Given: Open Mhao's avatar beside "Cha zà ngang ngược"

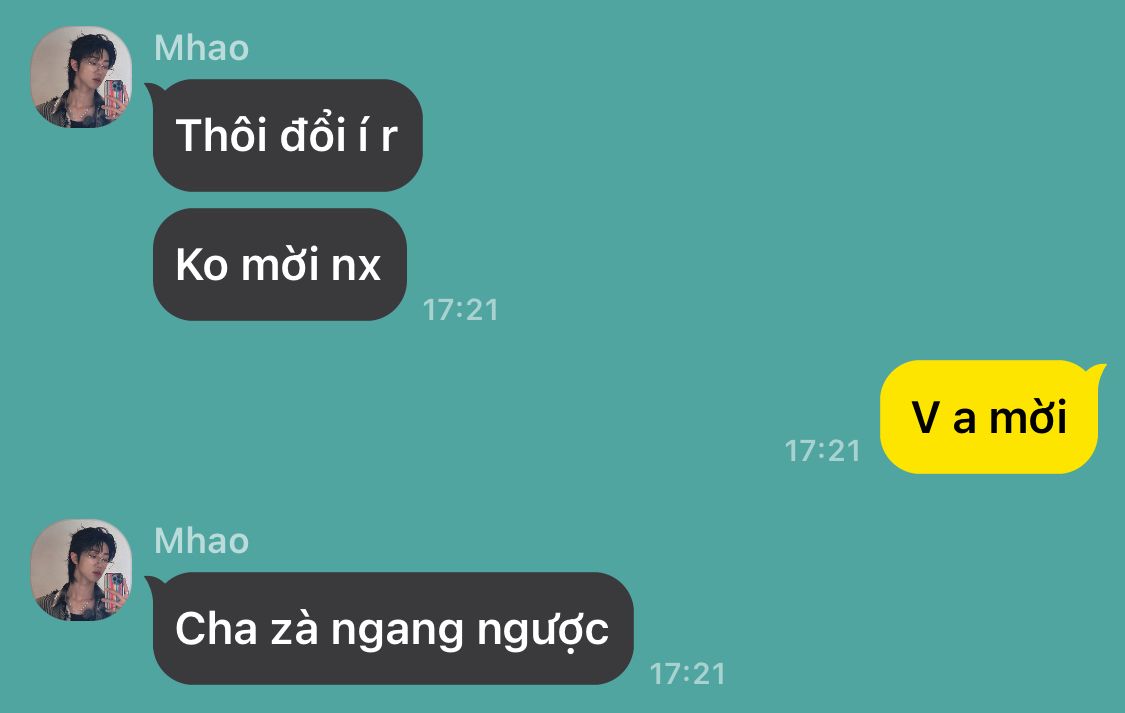Looking at the screenshot, I should click(81, 570).
